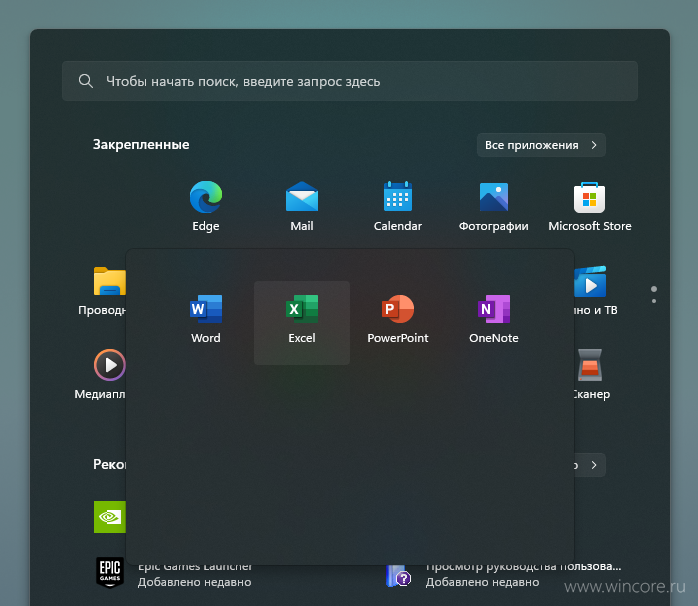The width and height of the screenshot is (698, 606).
Task: Launch the Медиаплеер app
Action: (x=110, y=365)
